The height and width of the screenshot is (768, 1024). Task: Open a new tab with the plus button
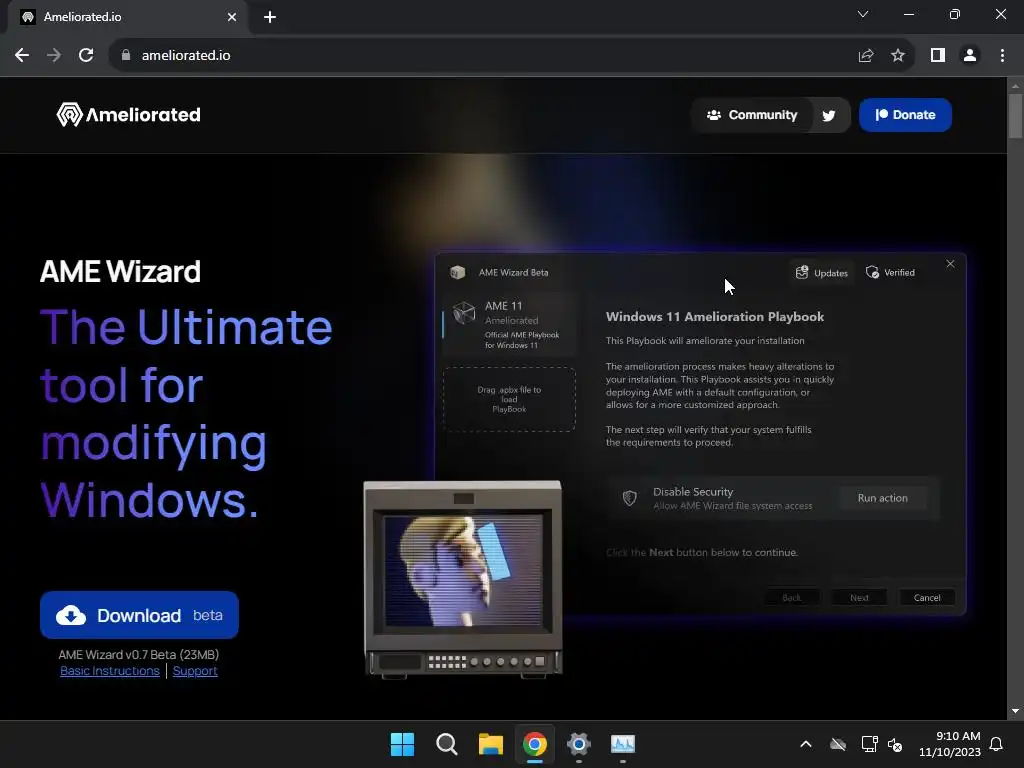270,17
